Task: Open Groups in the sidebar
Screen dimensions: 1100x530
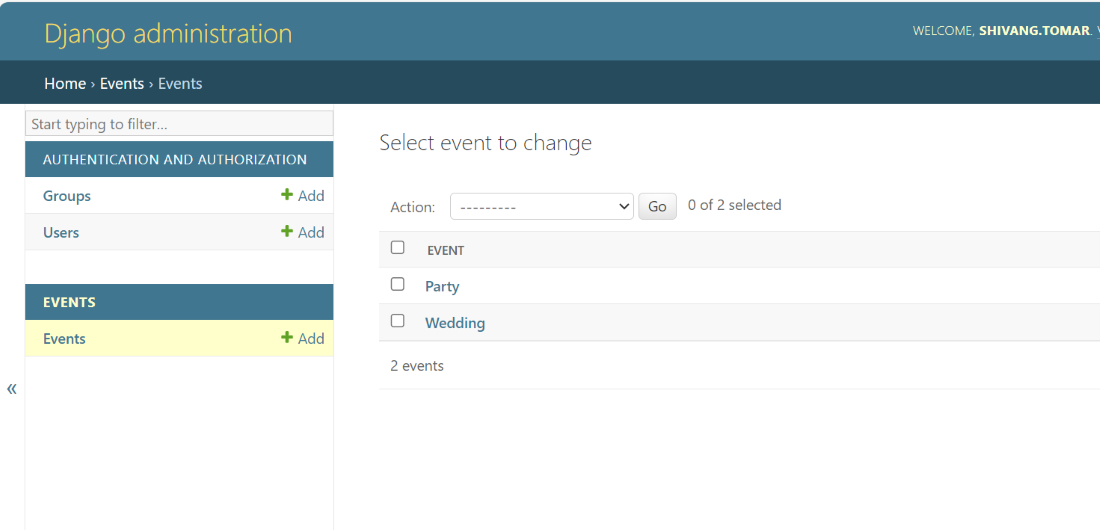Action: click(67, 196)
